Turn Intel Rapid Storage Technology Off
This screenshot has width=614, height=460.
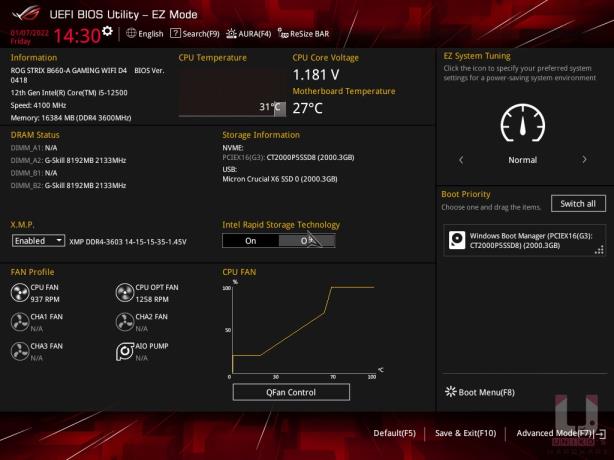click(x=307, y=241)
